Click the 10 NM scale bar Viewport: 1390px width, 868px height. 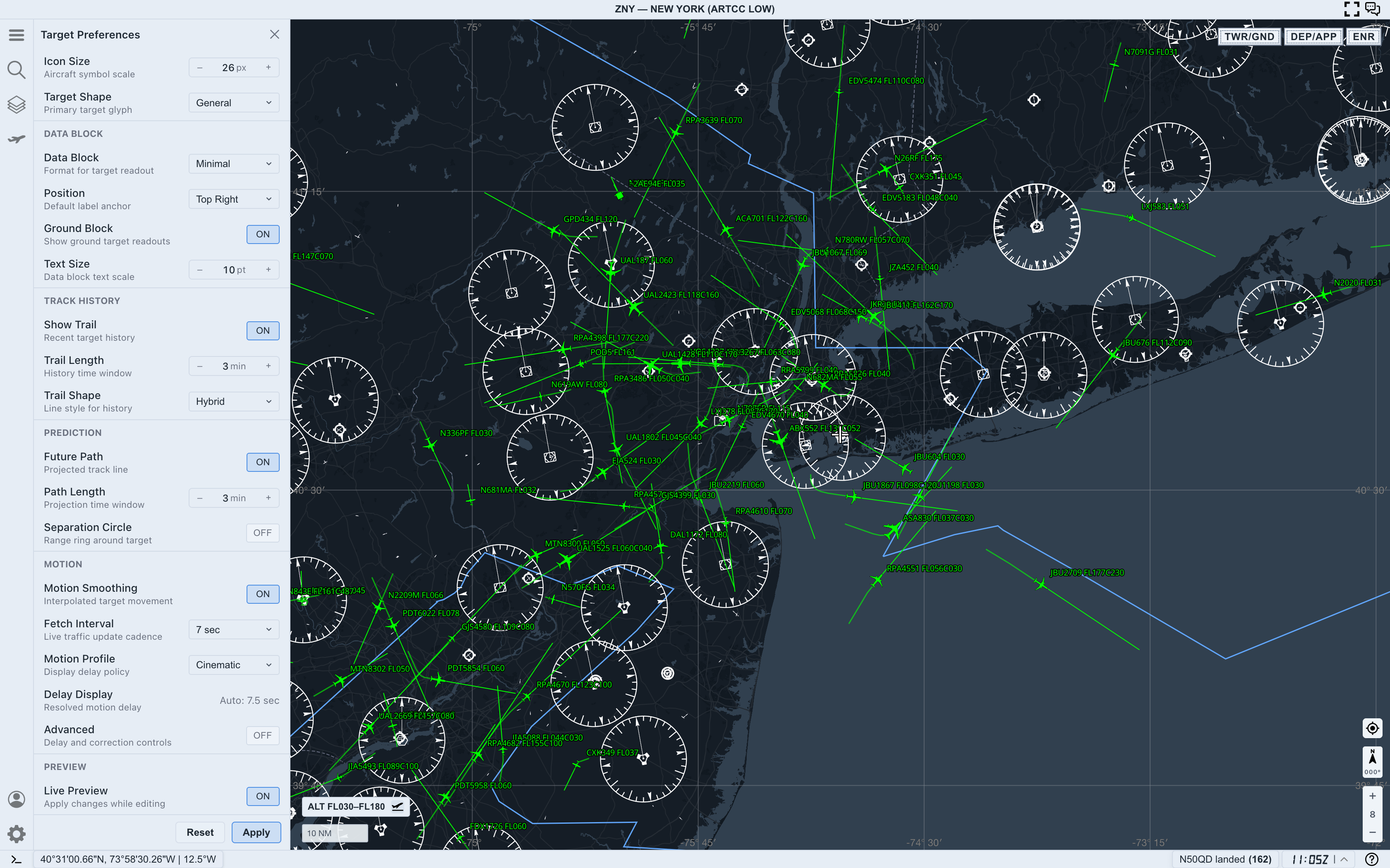coord(335,833)
